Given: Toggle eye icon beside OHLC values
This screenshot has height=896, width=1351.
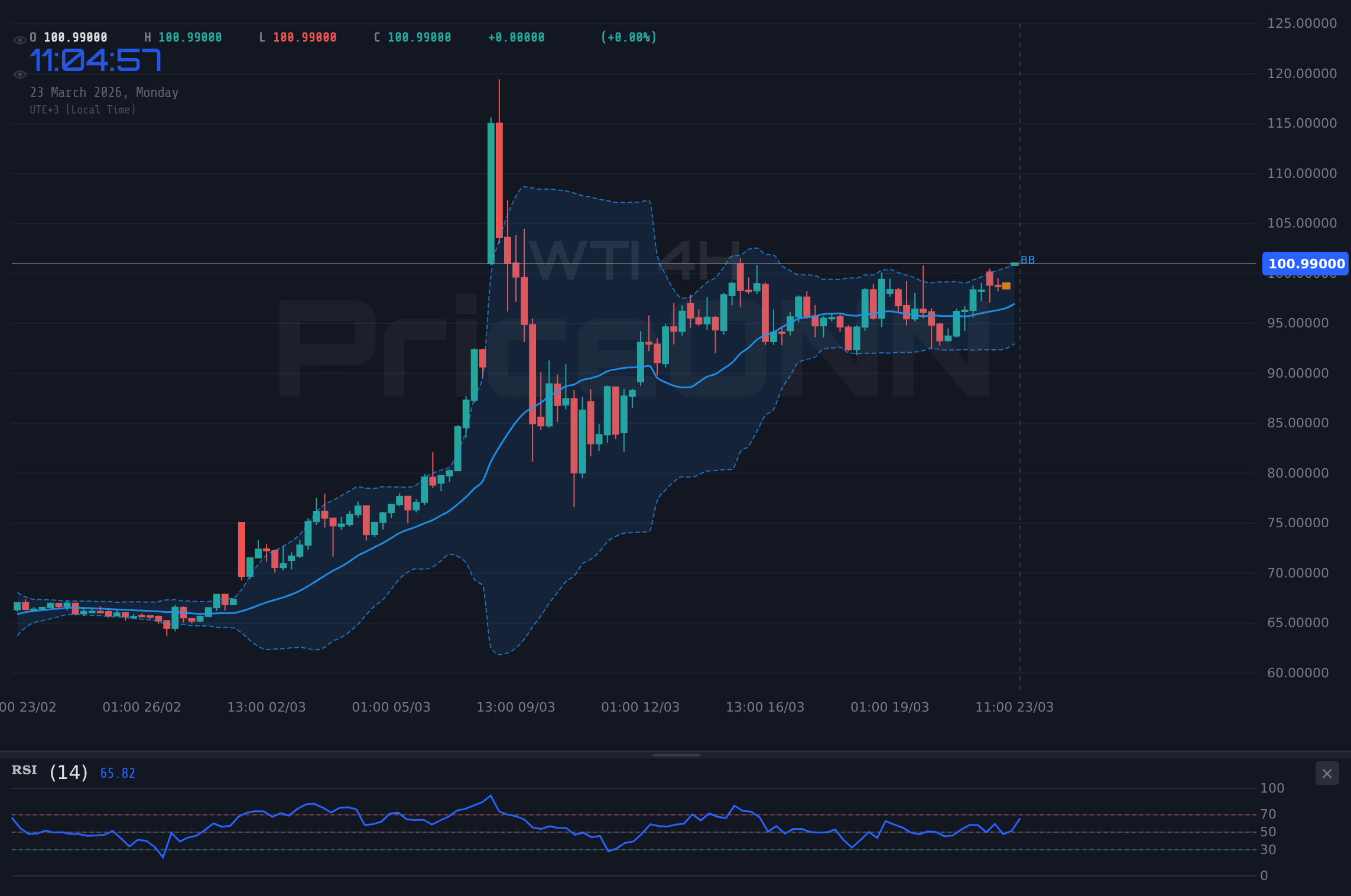Looking at the screenshot, I should pos(20,40).
